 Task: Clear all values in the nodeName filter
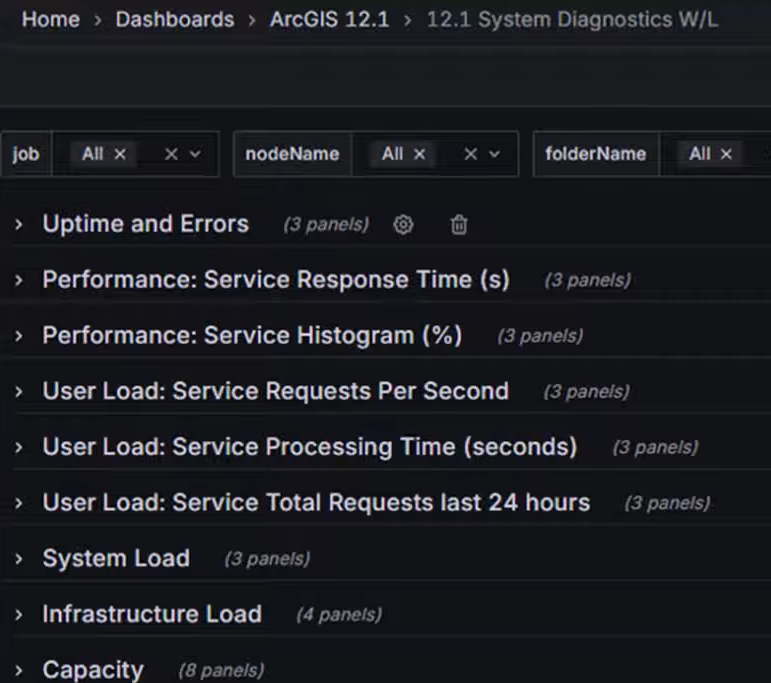tap(471, 154)
